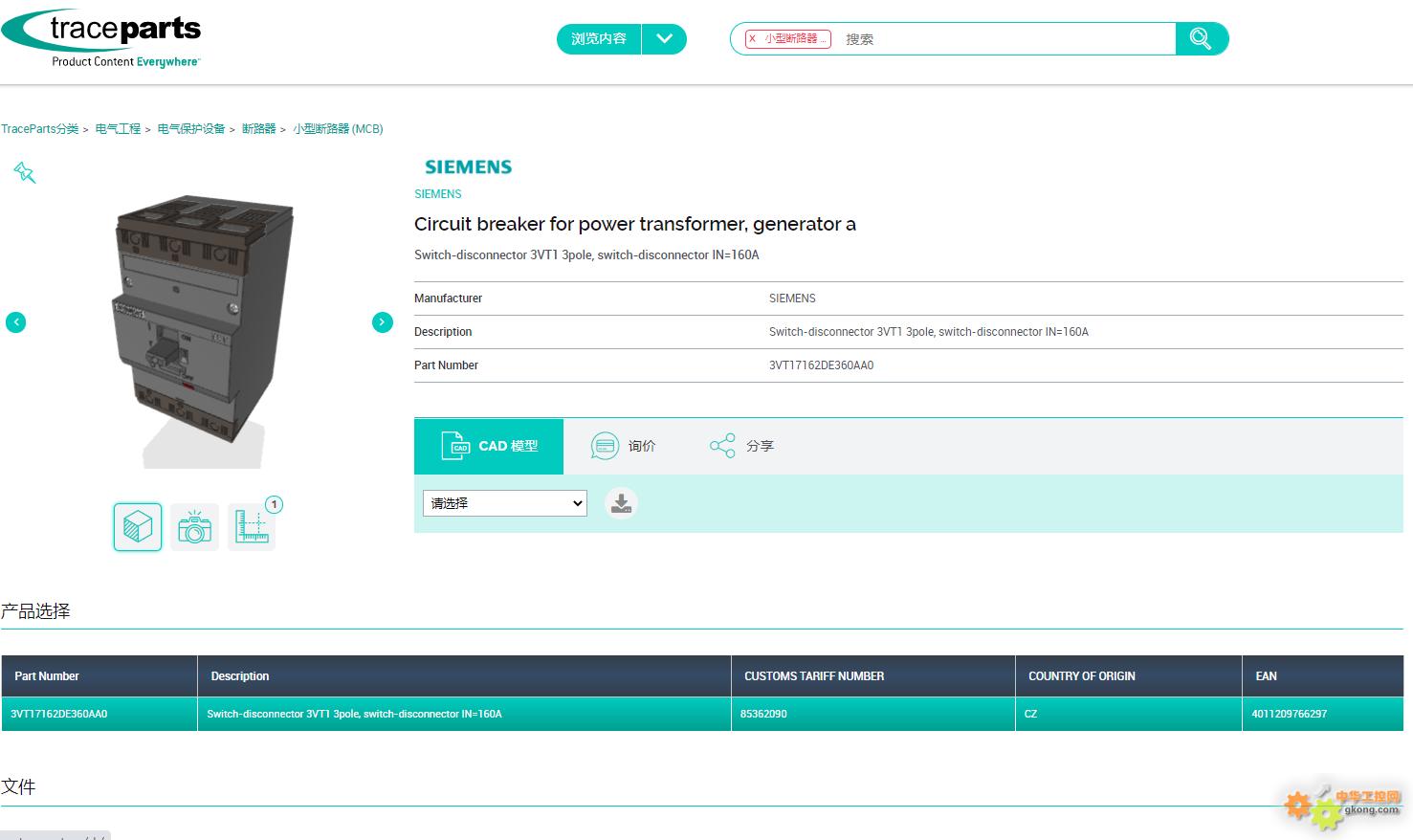Screen dimensions: 1413x840
Task: Go to 电气保护设备 breadcrumb
Action: click(x=191, y=129)
